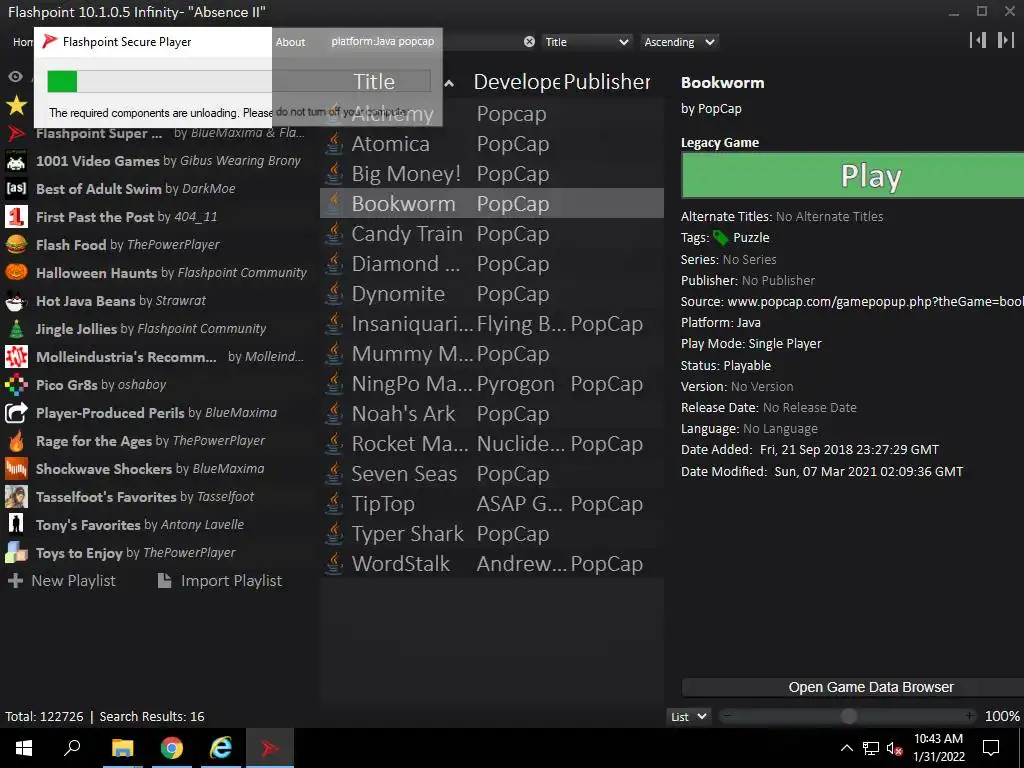
Task: Click the Java icon beside Atomica
Action: tap(334, 144)
